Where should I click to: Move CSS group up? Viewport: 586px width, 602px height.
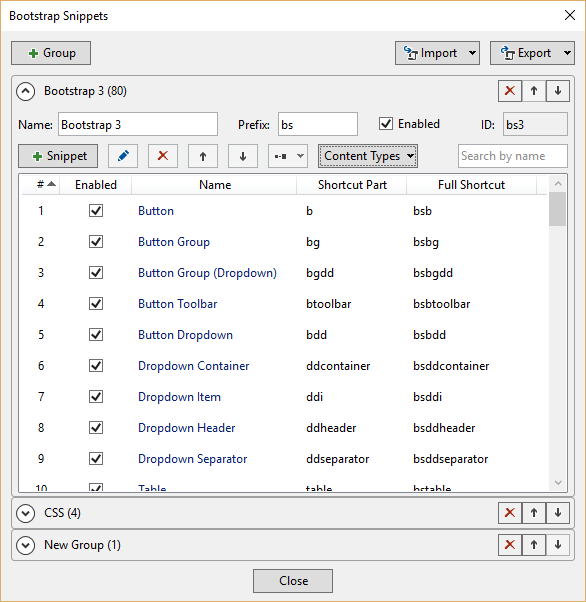534,513
